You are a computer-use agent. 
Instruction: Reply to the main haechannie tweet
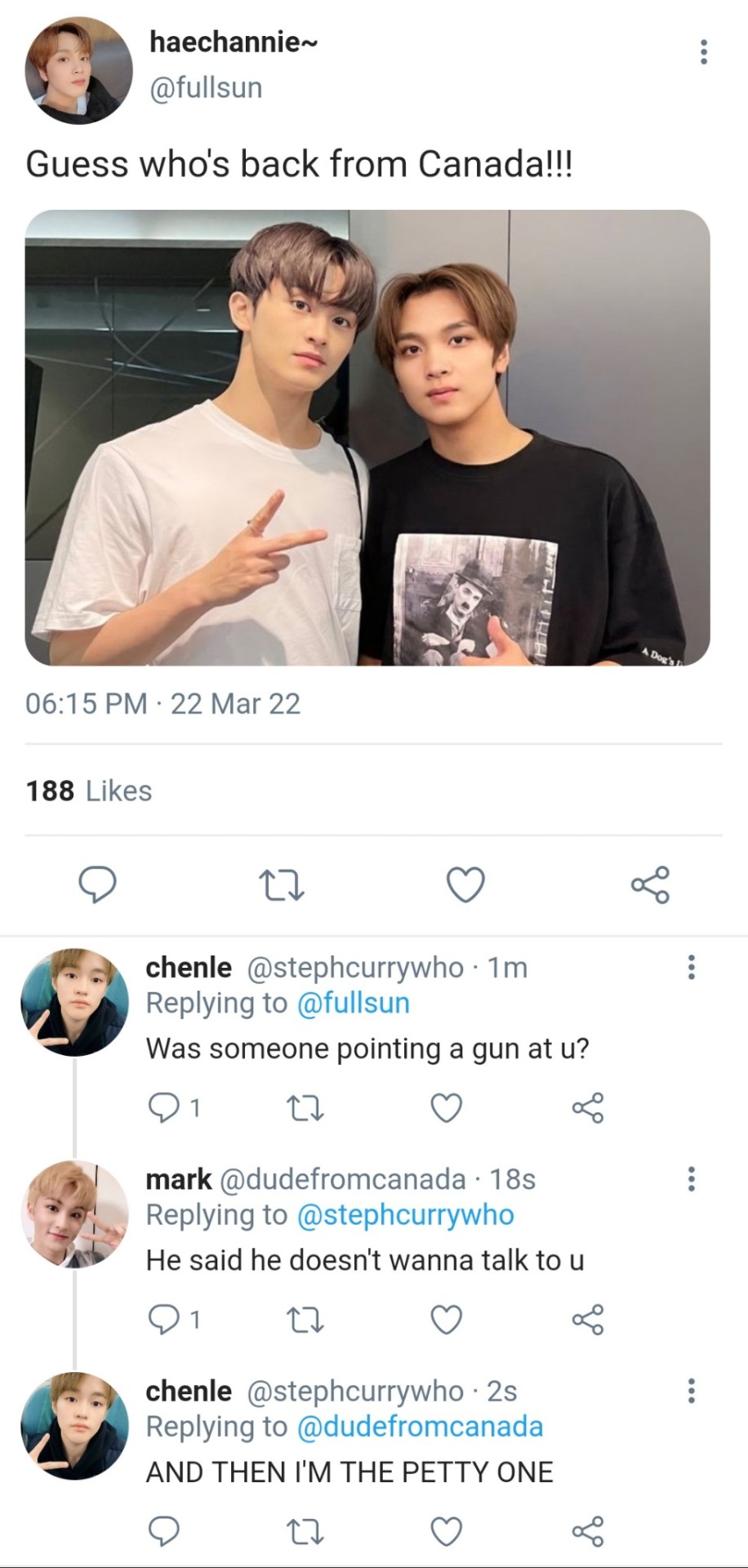coord(96,884)
